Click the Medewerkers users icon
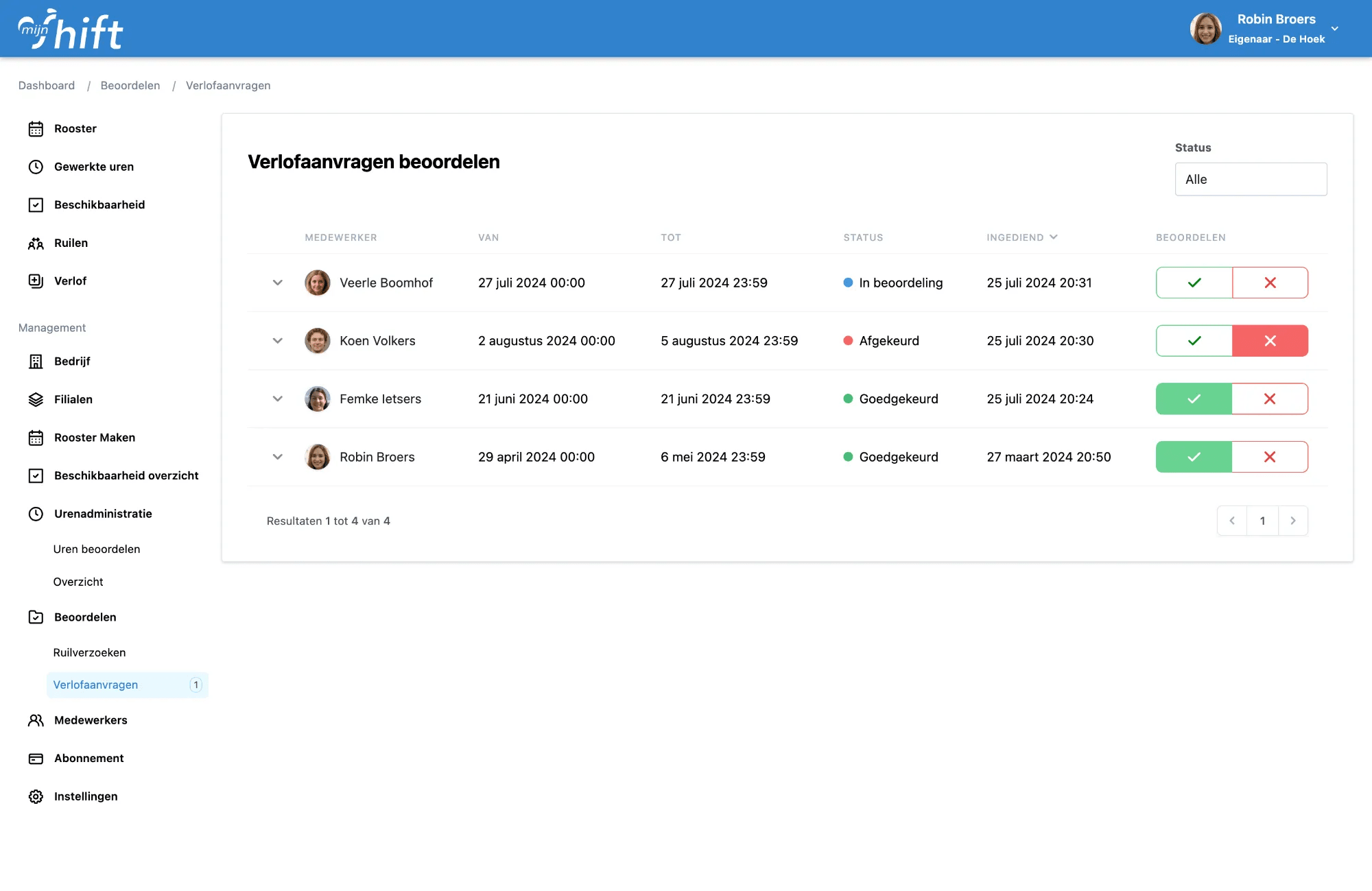Screen dimensions: 1372x891 pos(36,720)
